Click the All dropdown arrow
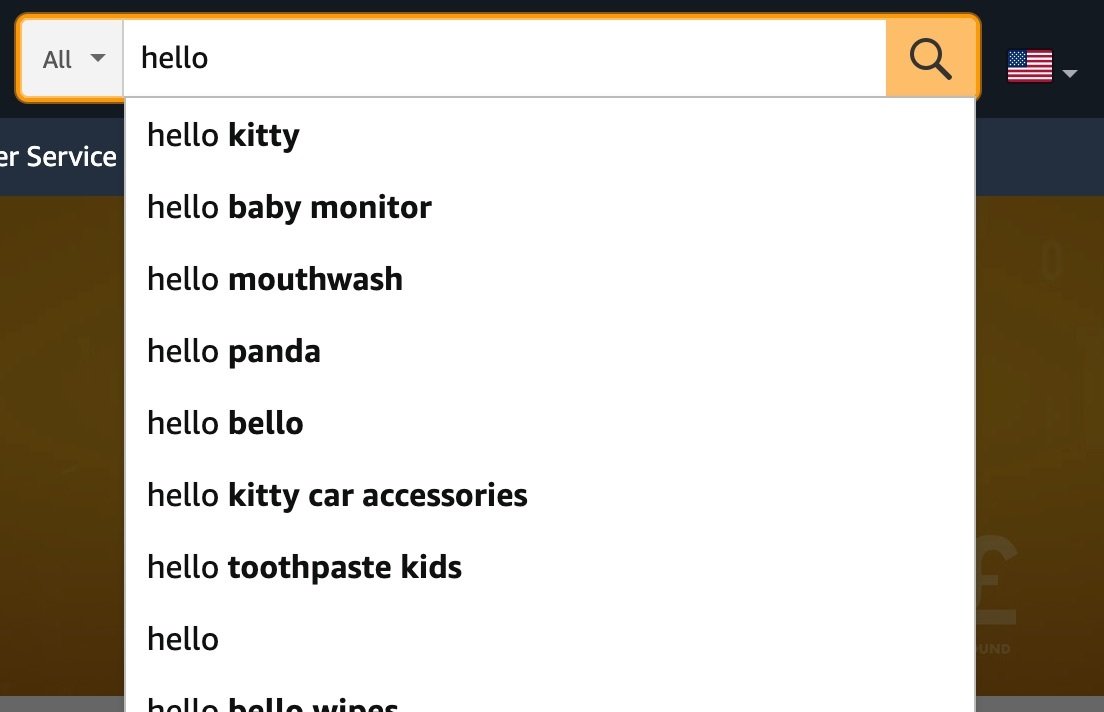The height and width of the screenshot is (712, 1104). (97, 59)
